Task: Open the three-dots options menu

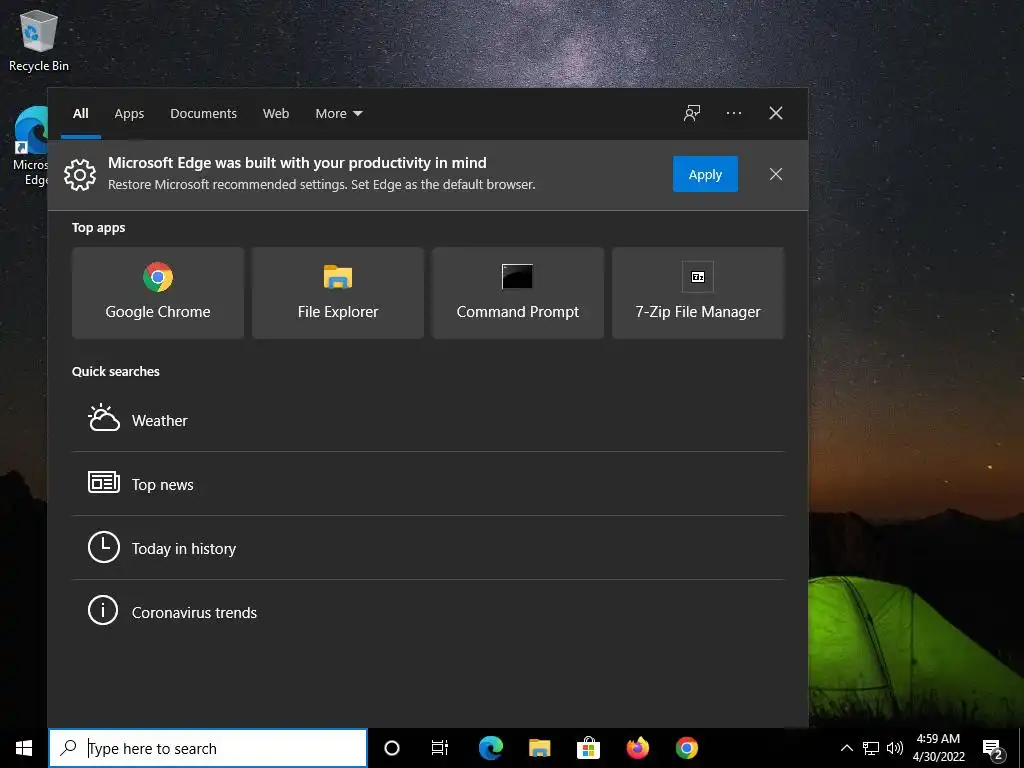Action: coord(733,113)
